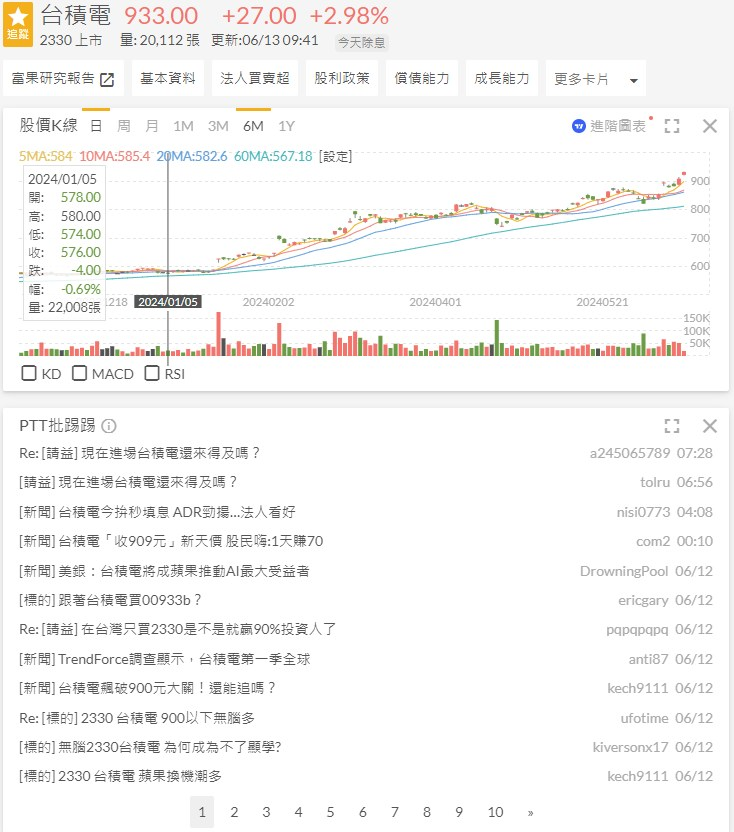Go to PTT page 2

click(x=234, y=812)
